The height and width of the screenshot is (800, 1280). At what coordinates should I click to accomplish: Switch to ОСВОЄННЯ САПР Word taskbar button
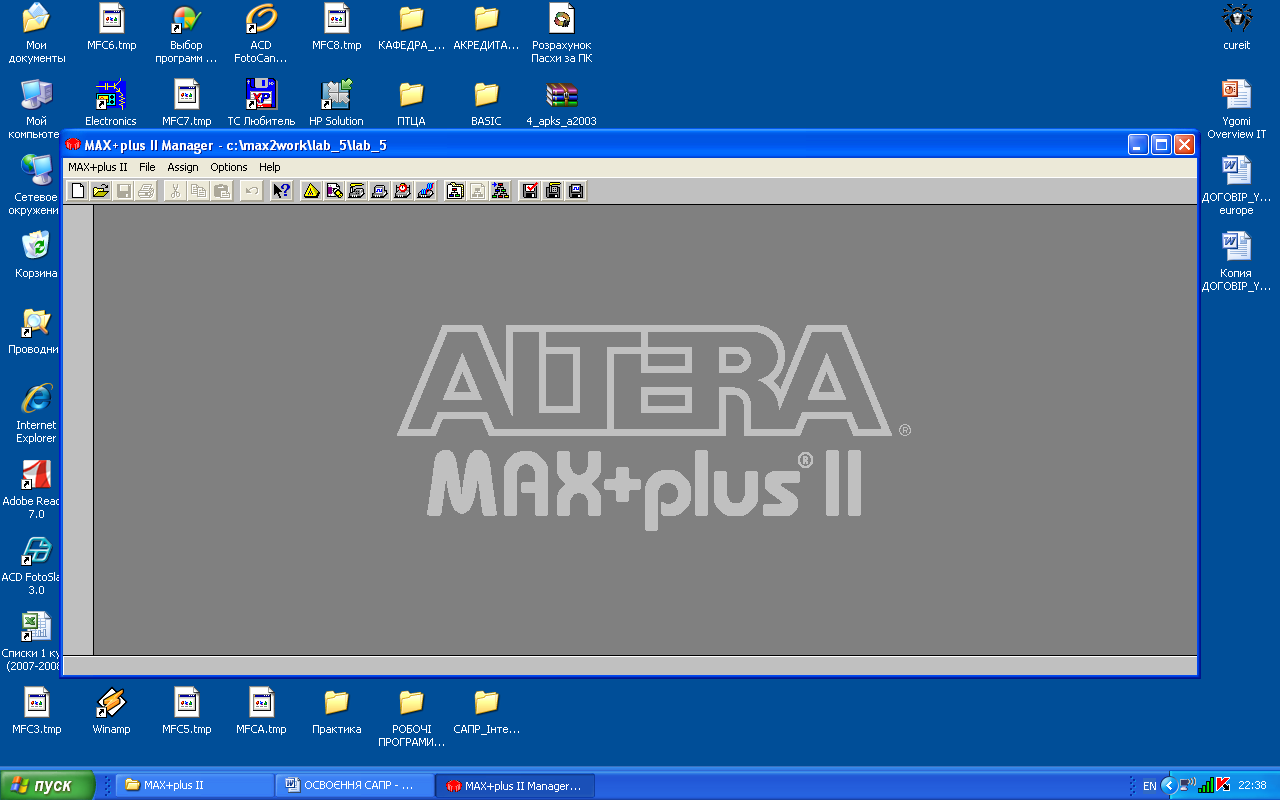click(x=356, y=785)
